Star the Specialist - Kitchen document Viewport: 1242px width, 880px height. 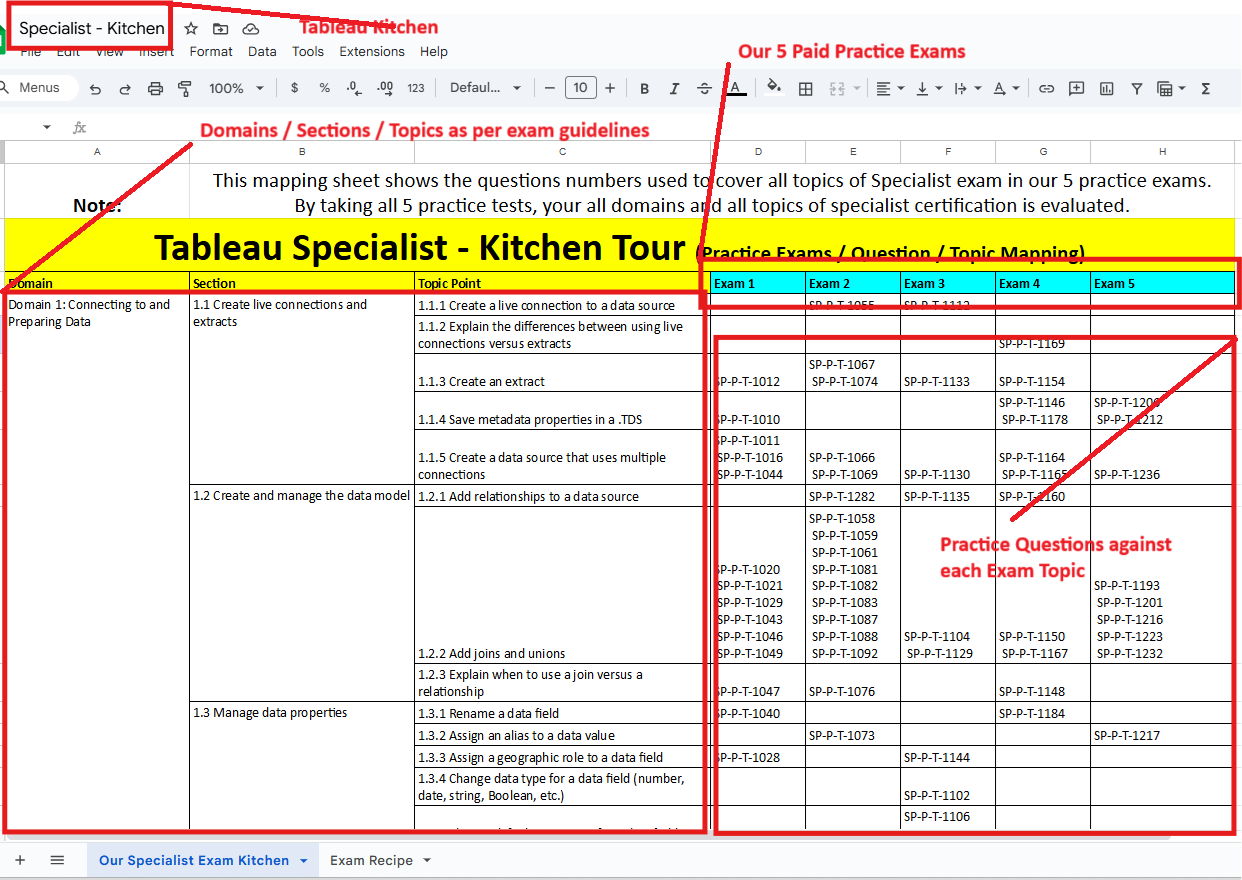pyautogui.click(x=191, y=29)
